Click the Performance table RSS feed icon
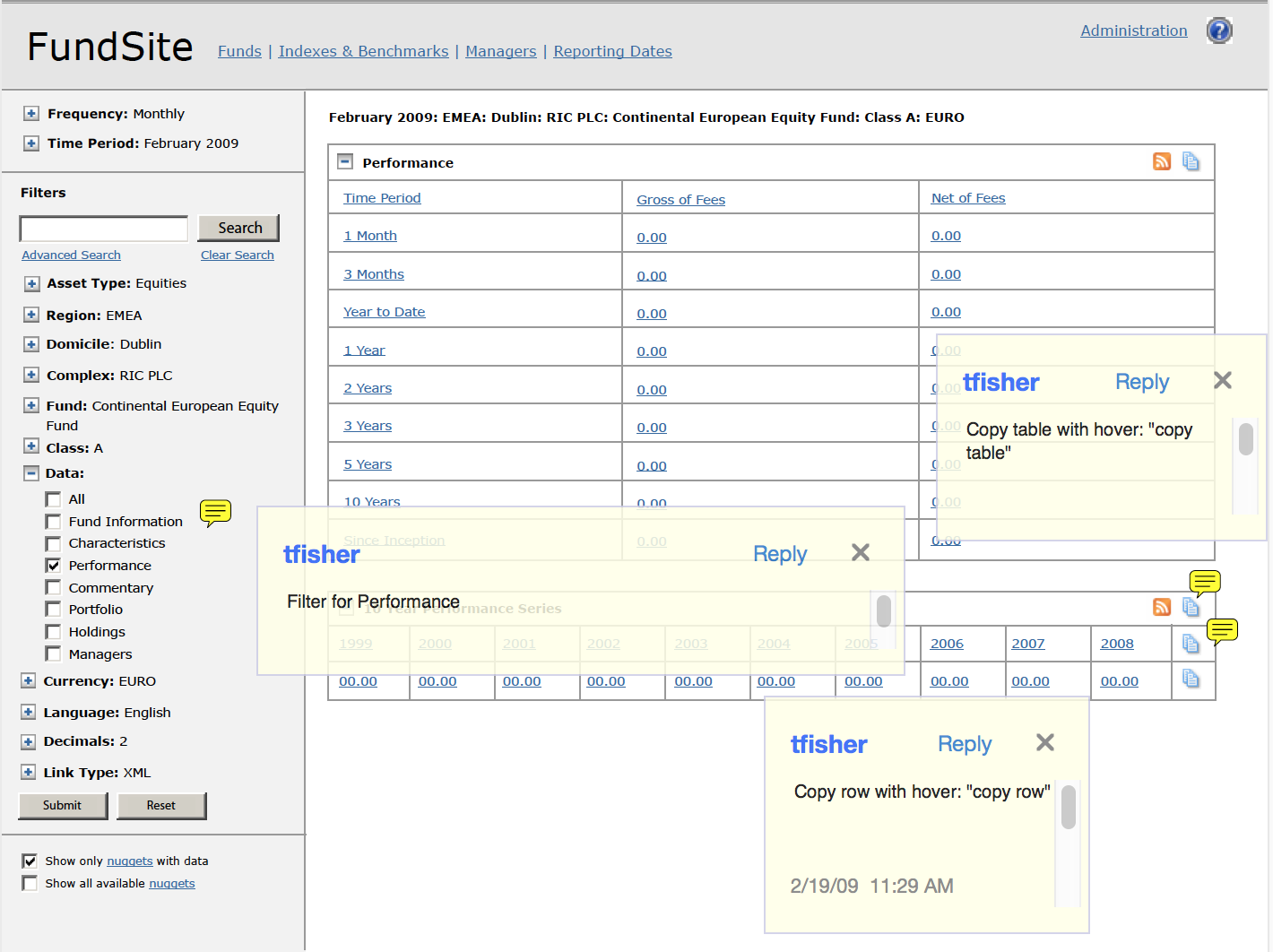The width and height of the screenshot is (1273, 952). coord(1162,161)
